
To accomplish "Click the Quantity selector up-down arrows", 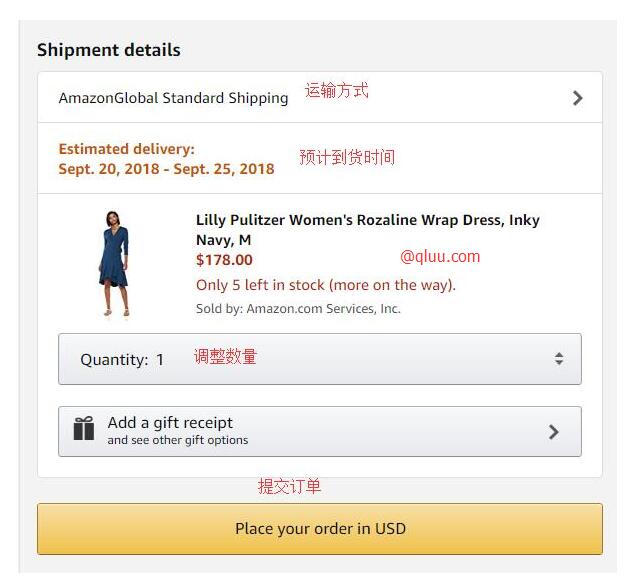I will pyautogui.click(x=559, y=359).
